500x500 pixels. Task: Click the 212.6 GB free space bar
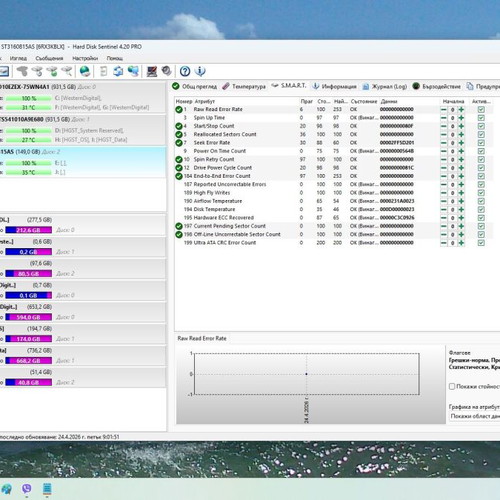point(29,230)
